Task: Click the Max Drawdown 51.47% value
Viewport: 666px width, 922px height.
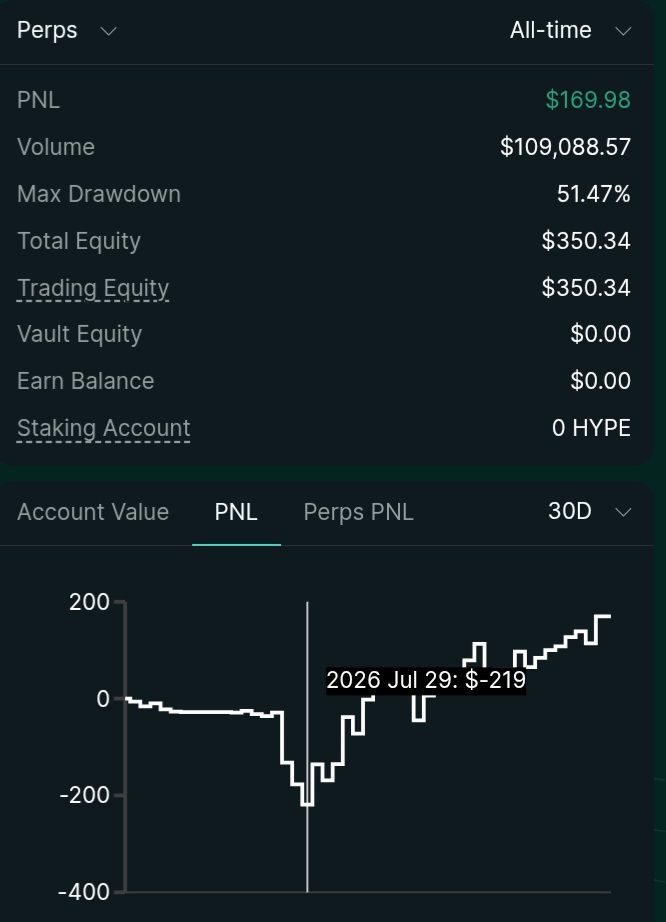Action: coord(594,194)
